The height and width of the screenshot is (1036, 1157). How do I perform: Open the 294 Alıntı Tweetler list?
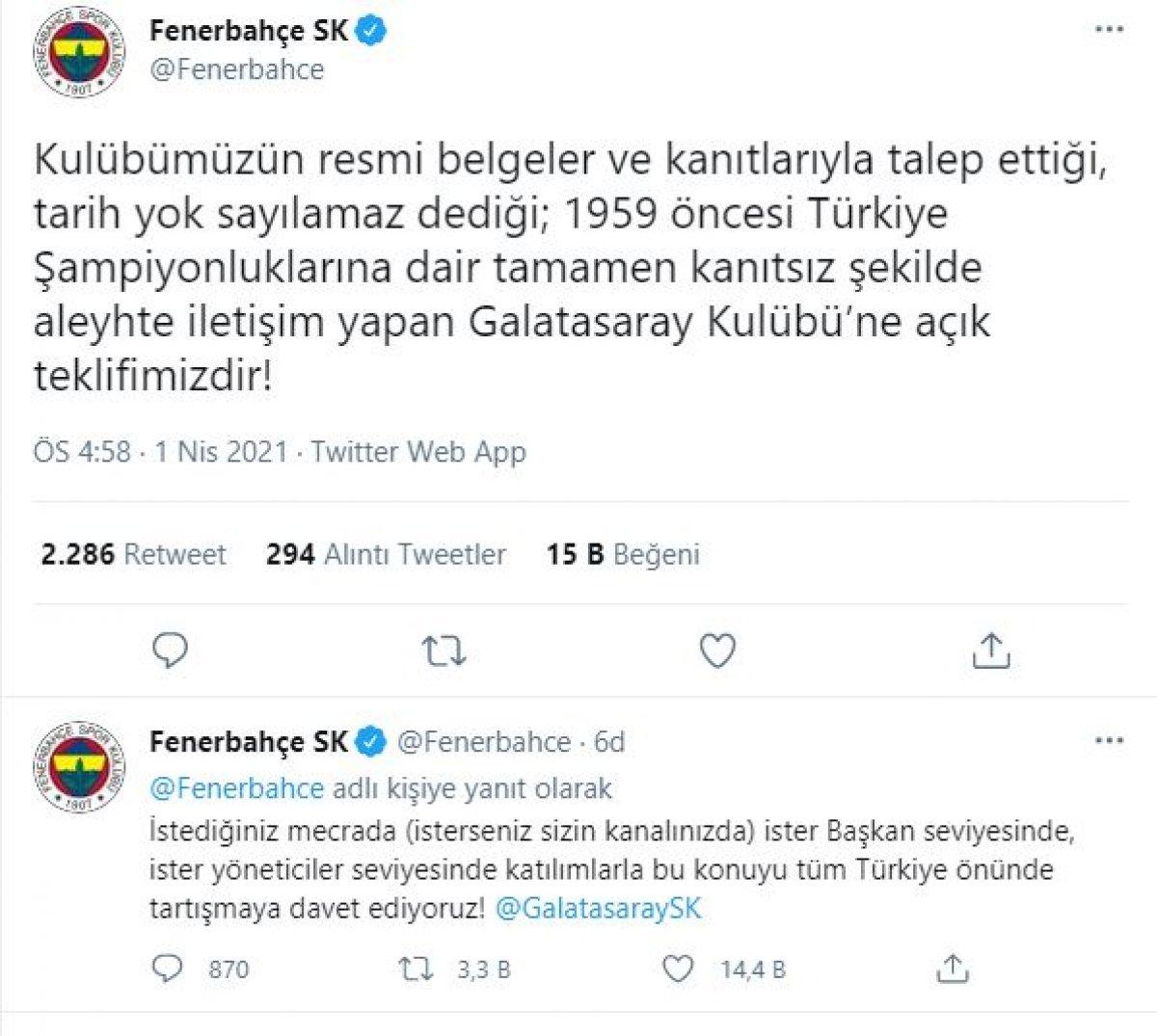point(386,554)
